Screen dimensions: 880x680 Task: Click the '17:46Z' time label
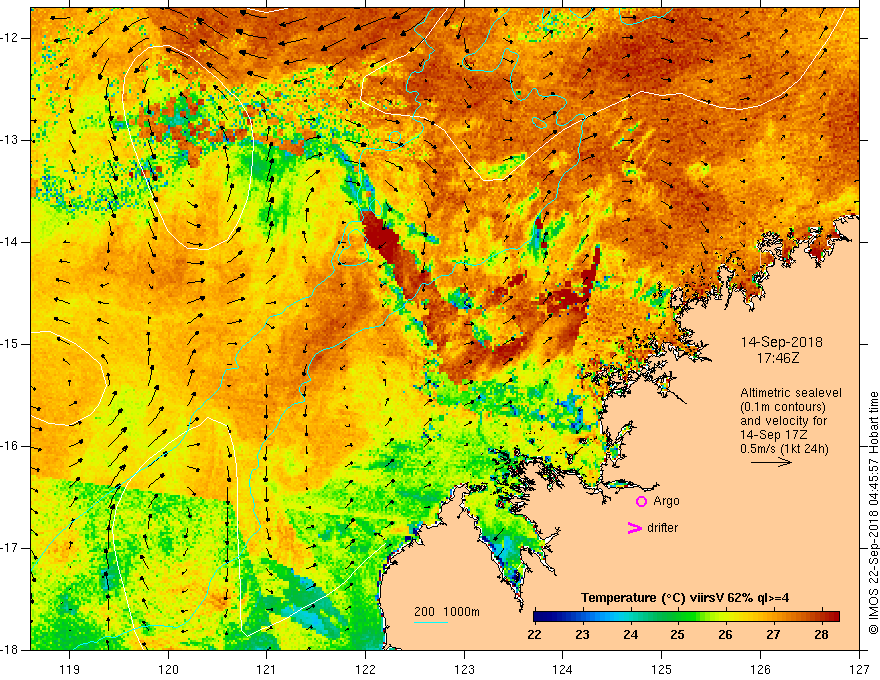(x=777, y=357)
